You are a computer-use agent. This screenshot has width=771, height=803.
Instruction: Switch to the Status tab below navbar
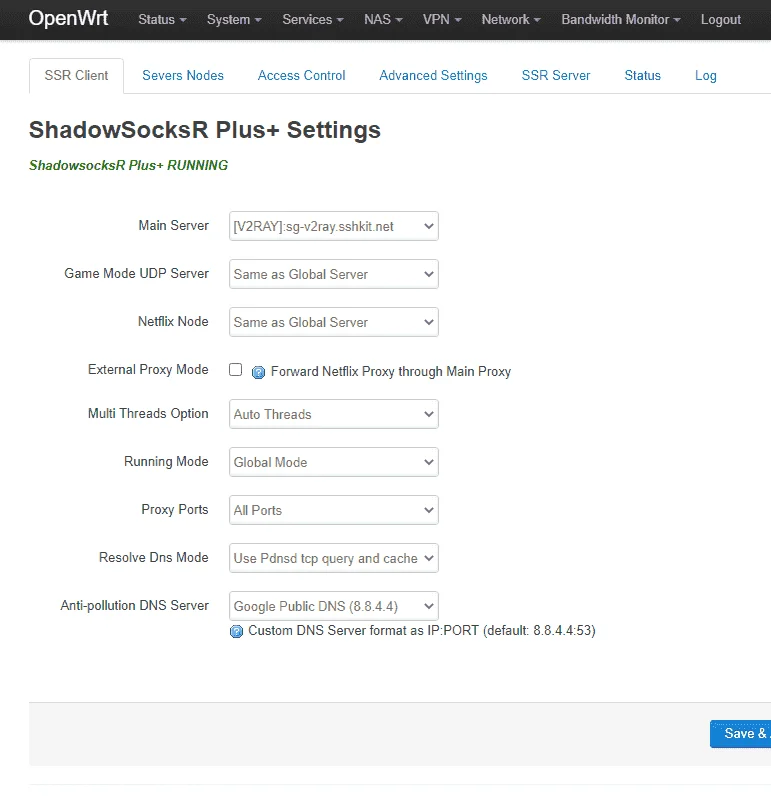coord(642,76)
